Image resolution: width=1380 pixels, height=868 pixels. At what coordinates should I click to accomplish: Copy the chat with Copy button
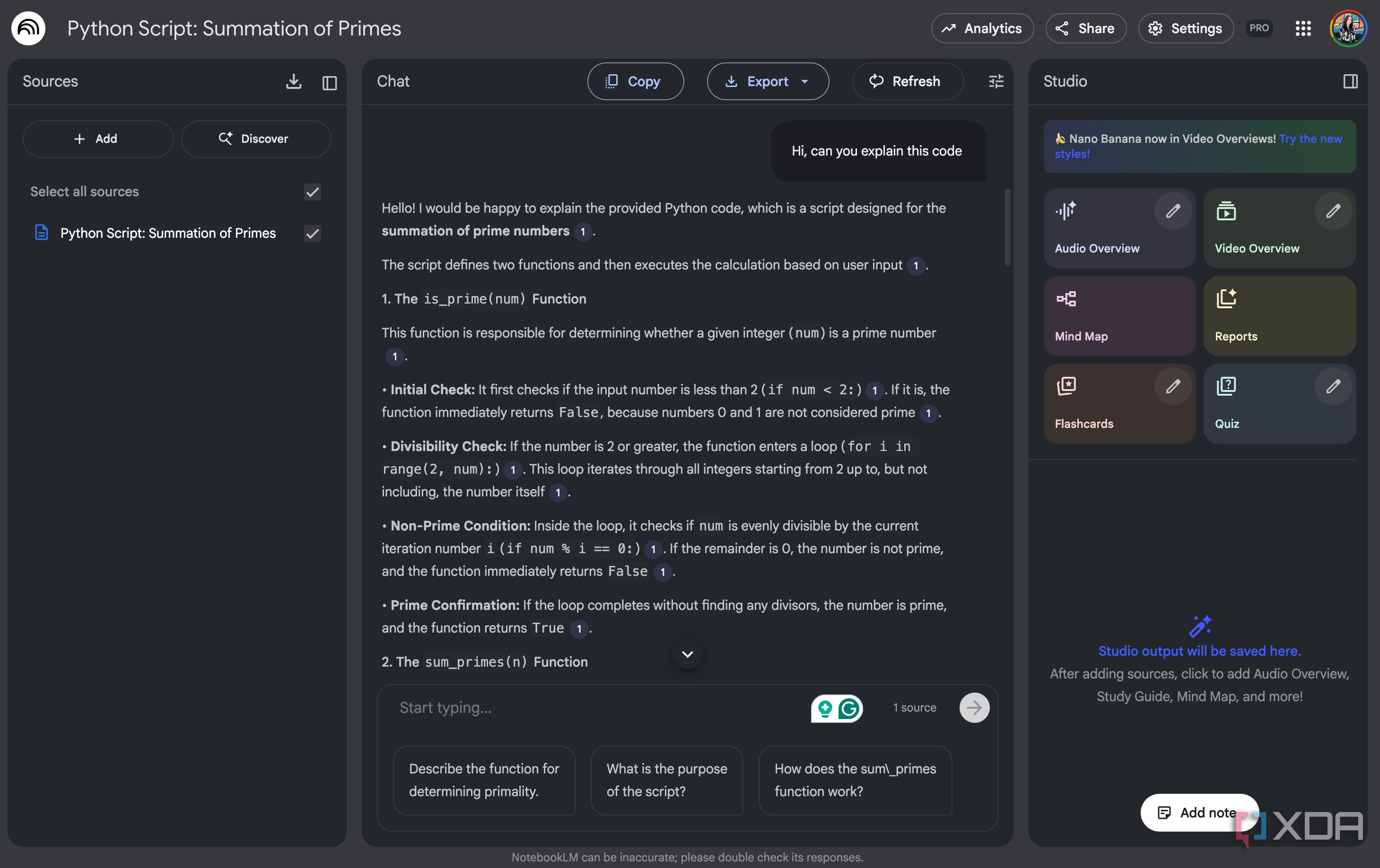click(635, 81)
